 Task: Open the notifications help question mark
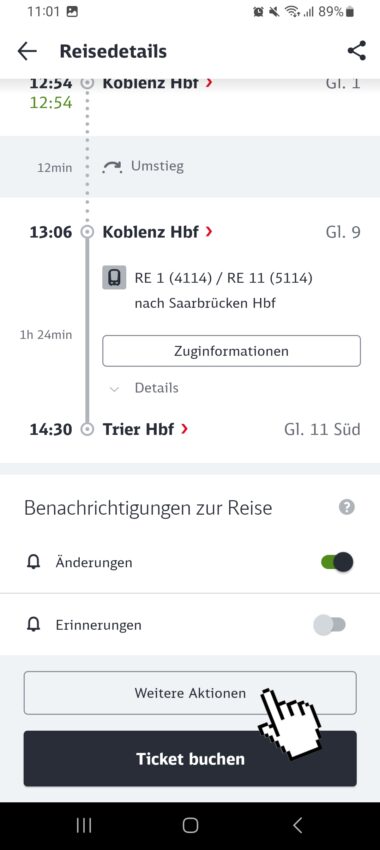click(346, 507)
